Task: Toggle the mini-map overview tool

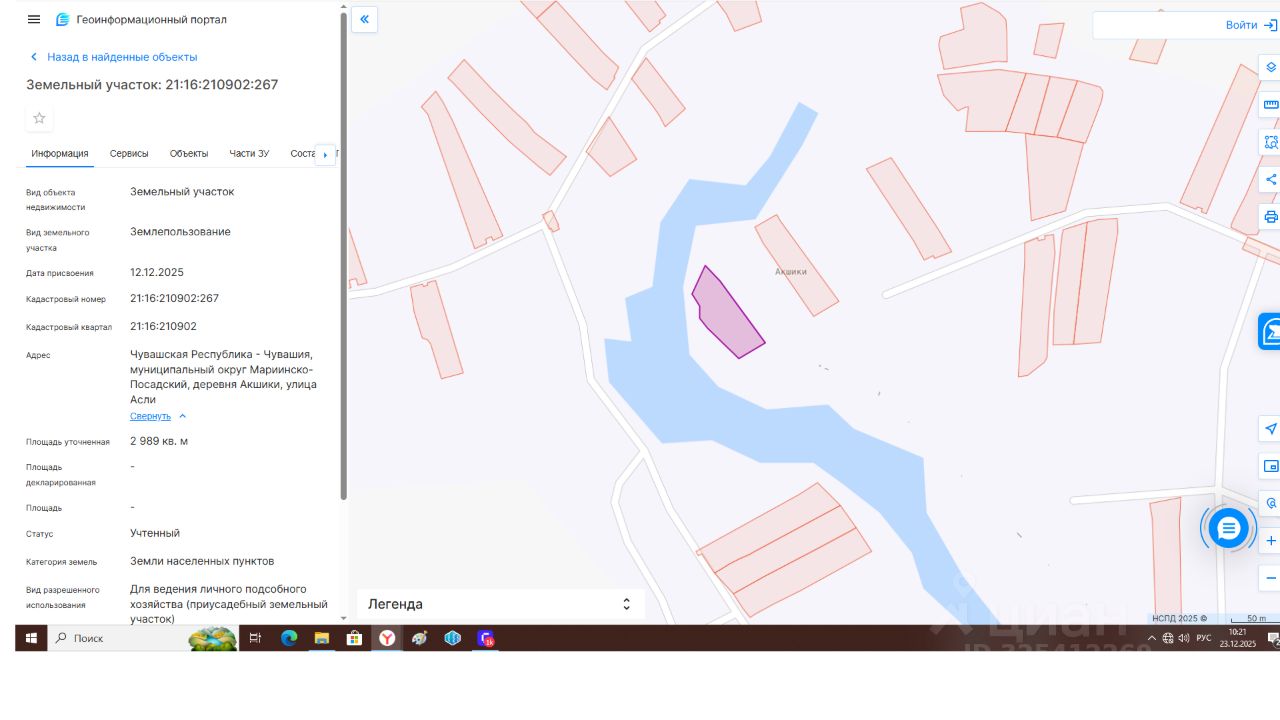Action: [x=1271, y=466]
